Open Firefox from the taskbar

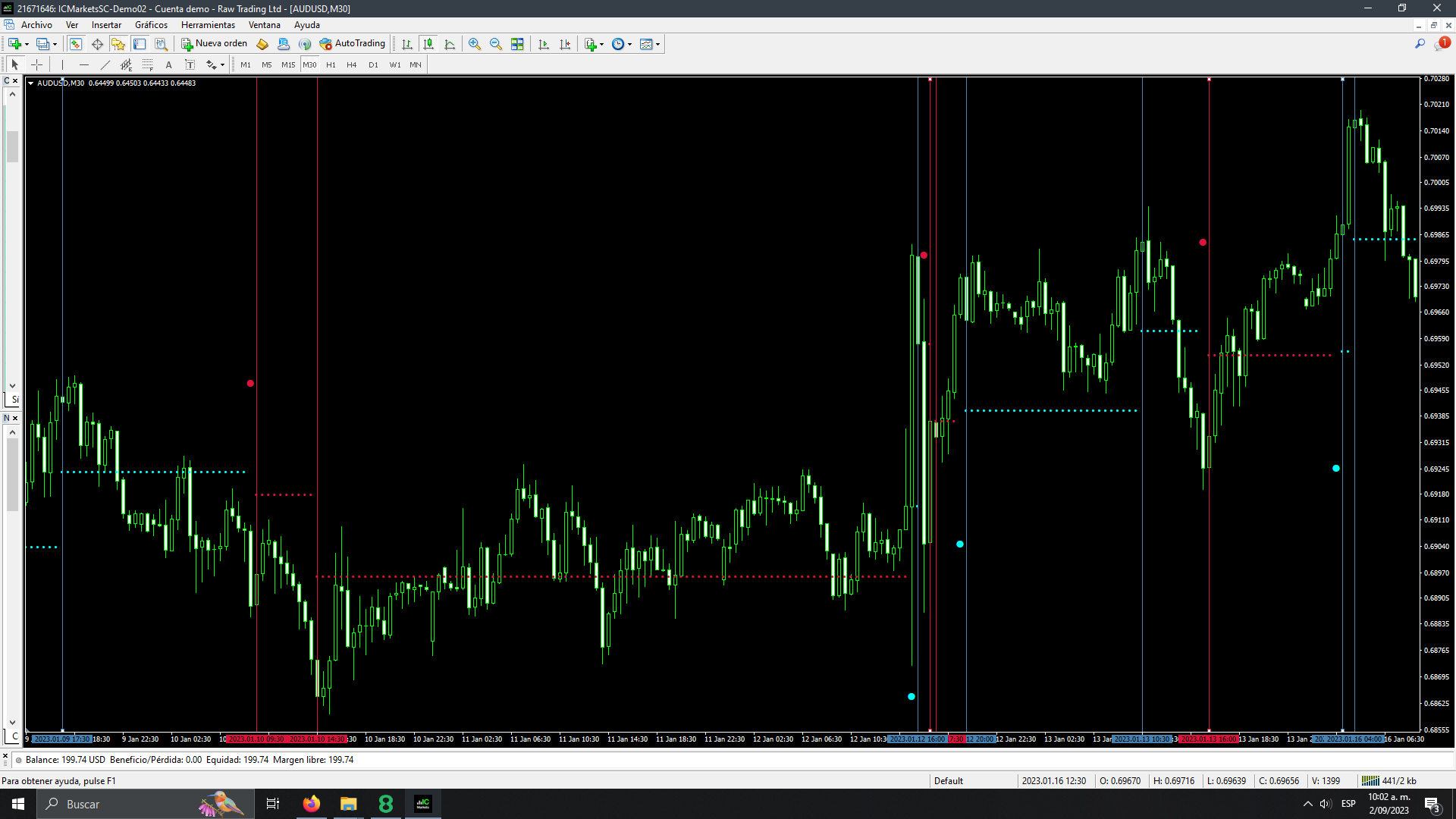pos(312,804)
